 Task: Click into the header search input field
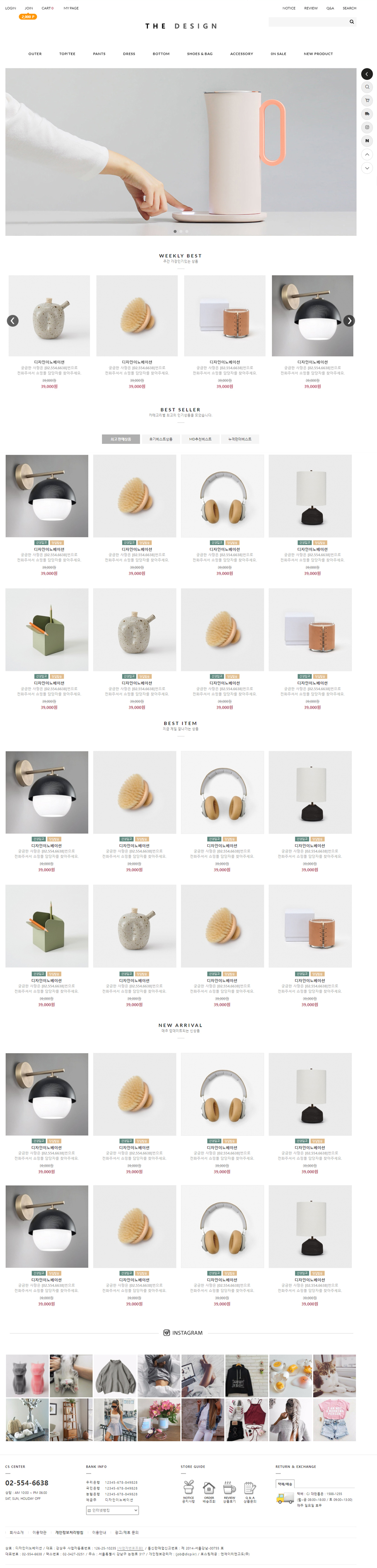tap(308, 22)
